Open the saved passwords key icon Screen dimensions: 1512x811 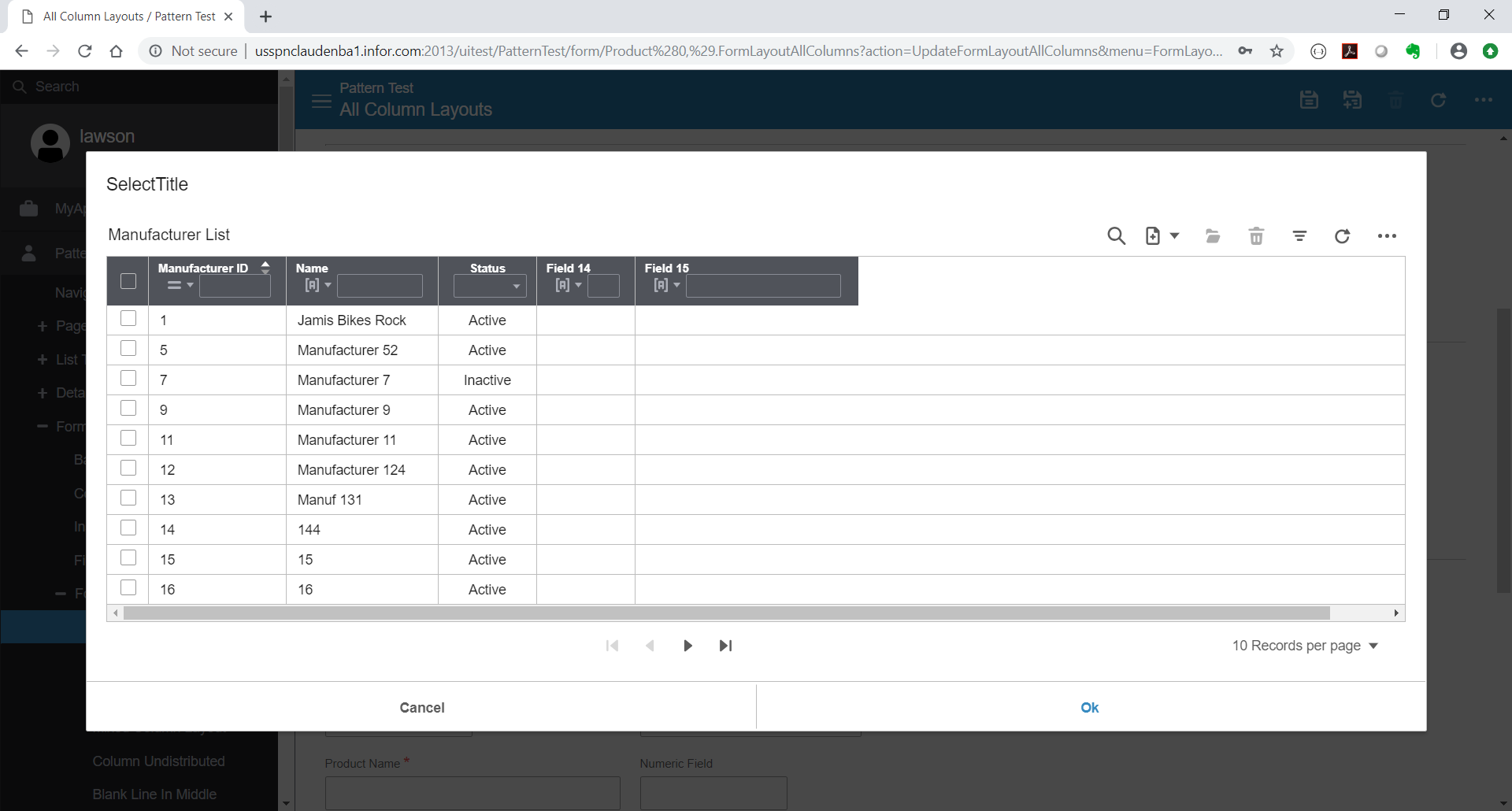pos(1245,51)
